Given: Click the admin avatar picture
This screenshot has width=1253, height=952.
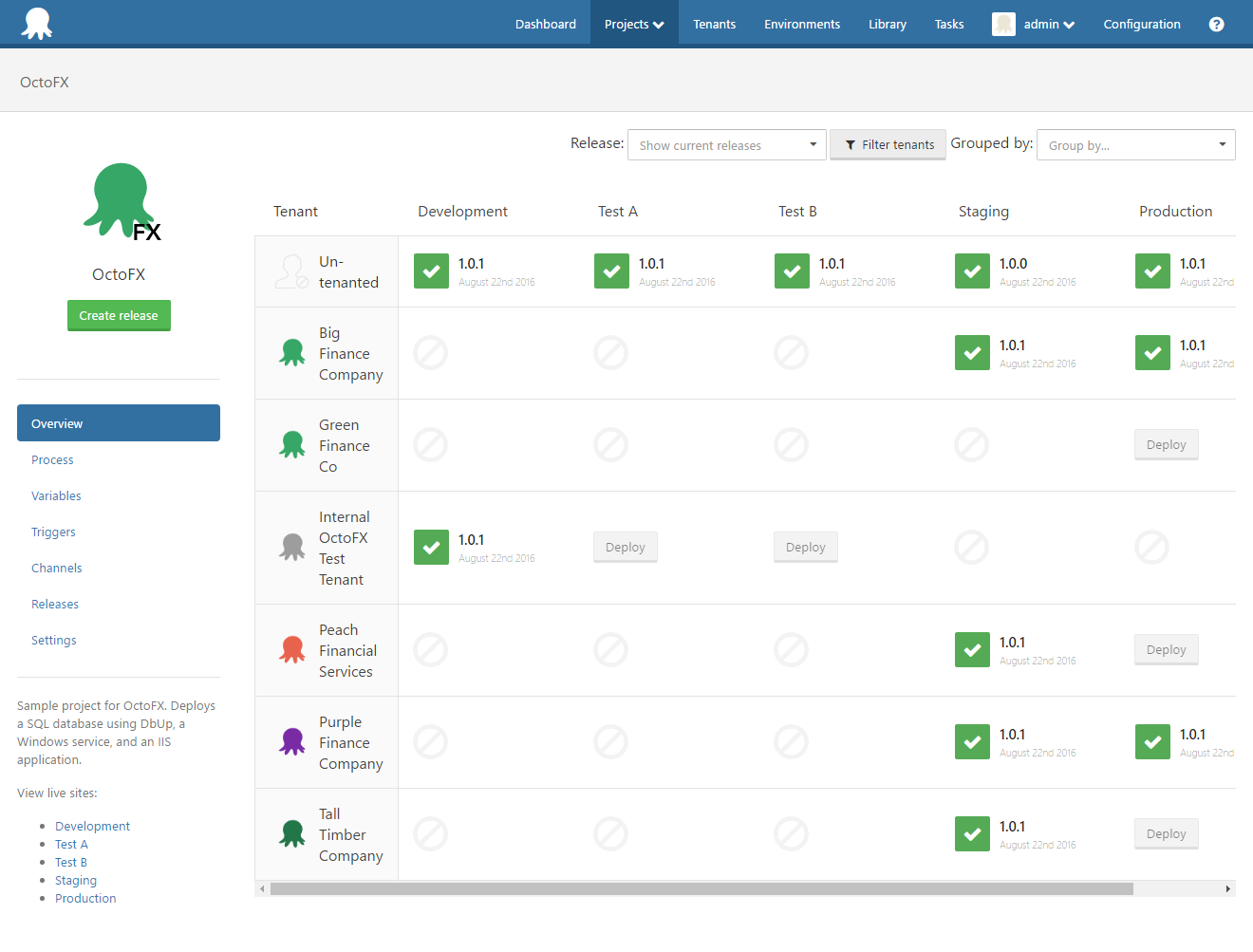Looking at the screenshot, I should point(1003,24).
